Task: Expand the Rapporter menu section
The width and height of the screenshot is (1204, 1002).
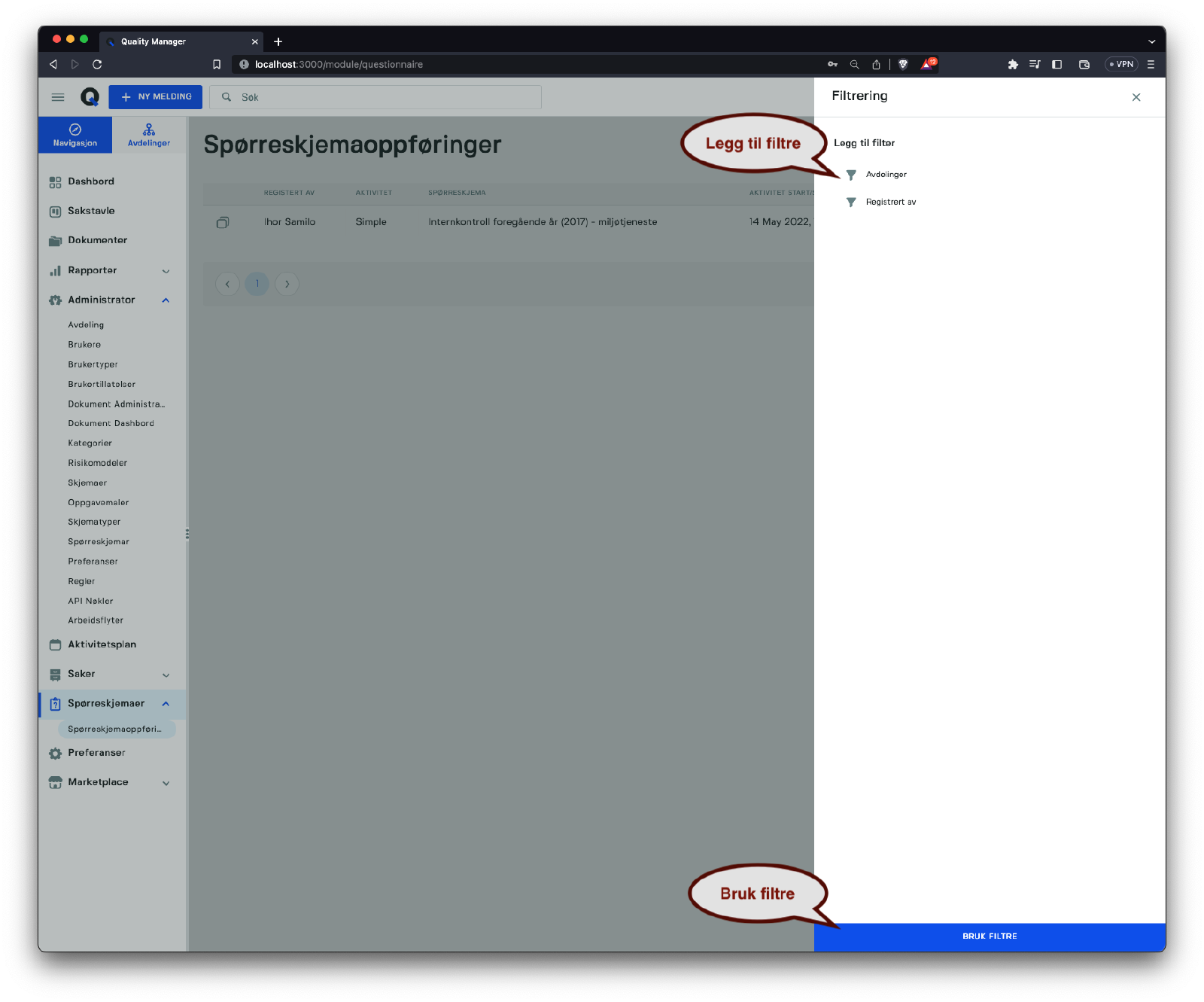Action: (x=166, y=271)
